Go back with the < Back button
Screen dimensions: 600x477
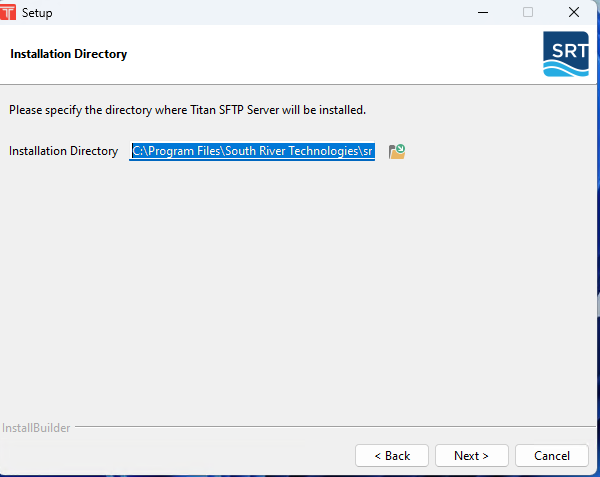392,455
